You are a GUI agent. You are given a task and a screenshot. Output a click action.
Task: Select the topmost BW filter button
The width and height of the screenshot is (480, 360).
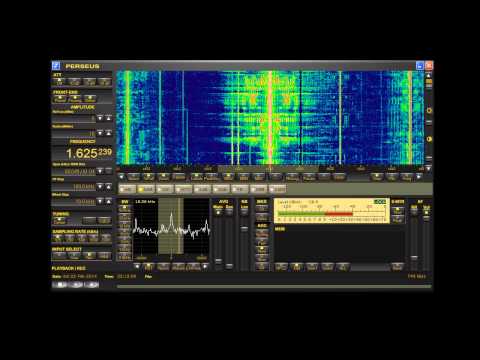[x=125, y=209]
